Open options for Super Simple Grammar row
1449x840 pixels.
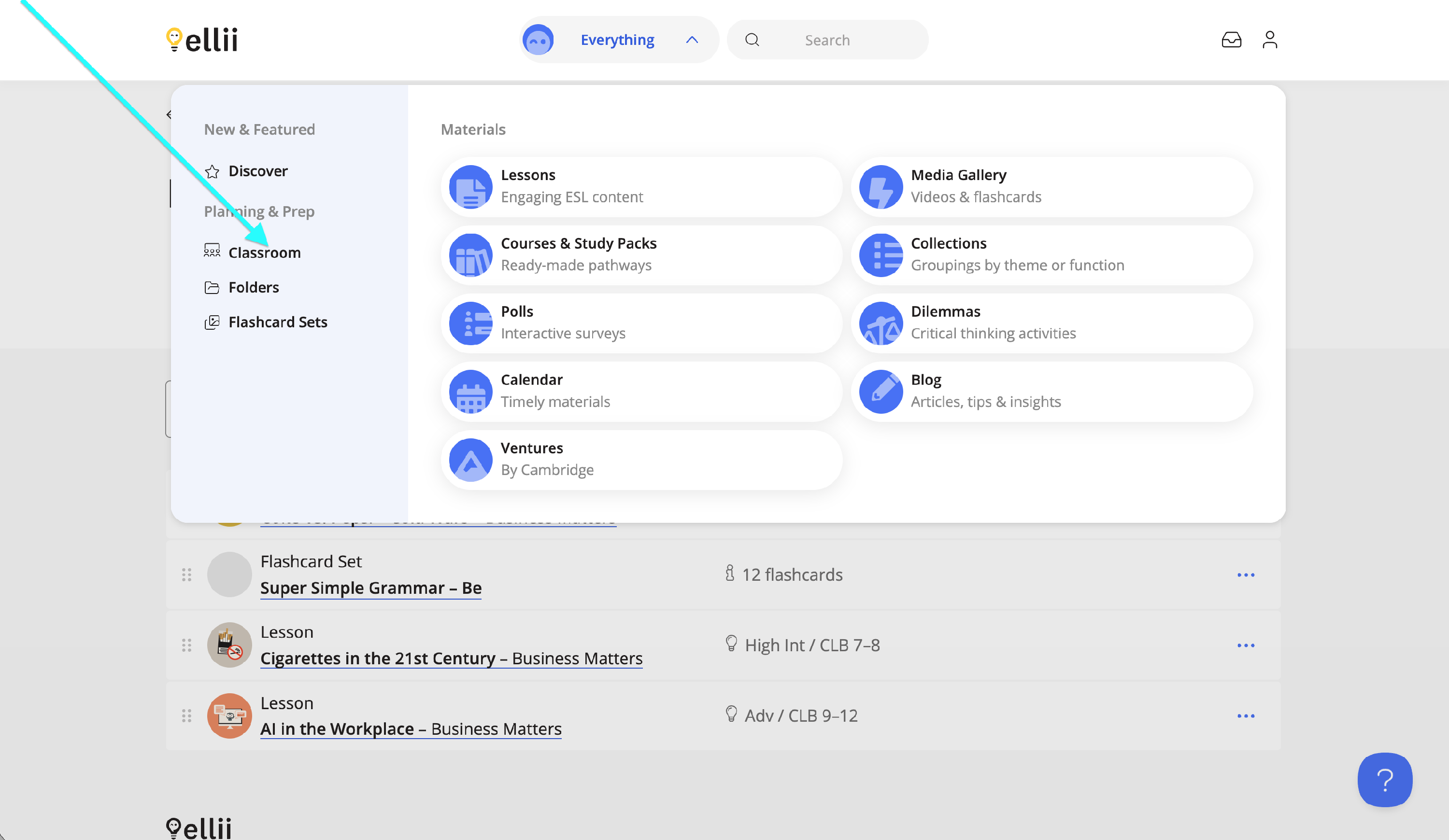coord(1246,574)
